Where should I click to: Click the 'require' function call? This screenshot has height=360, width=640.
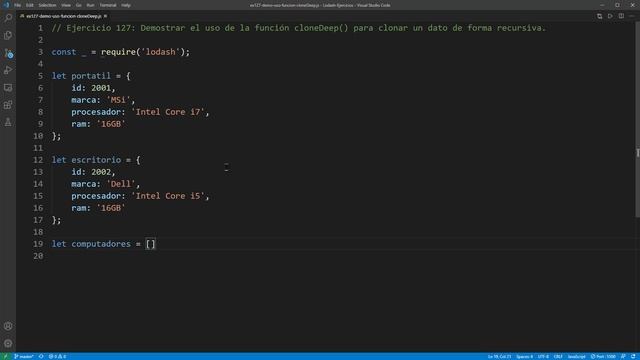[x=118, y=52]
